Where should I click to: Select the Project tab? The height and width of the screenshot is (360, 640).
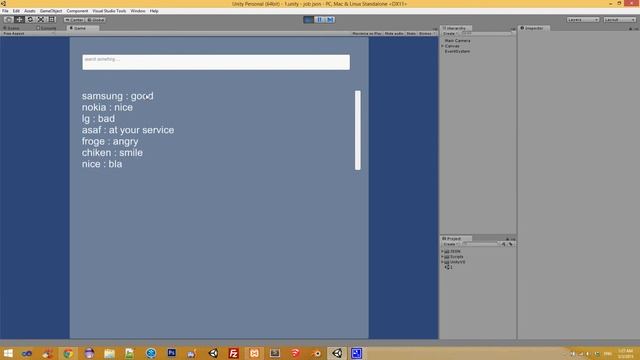pos(456,238)
